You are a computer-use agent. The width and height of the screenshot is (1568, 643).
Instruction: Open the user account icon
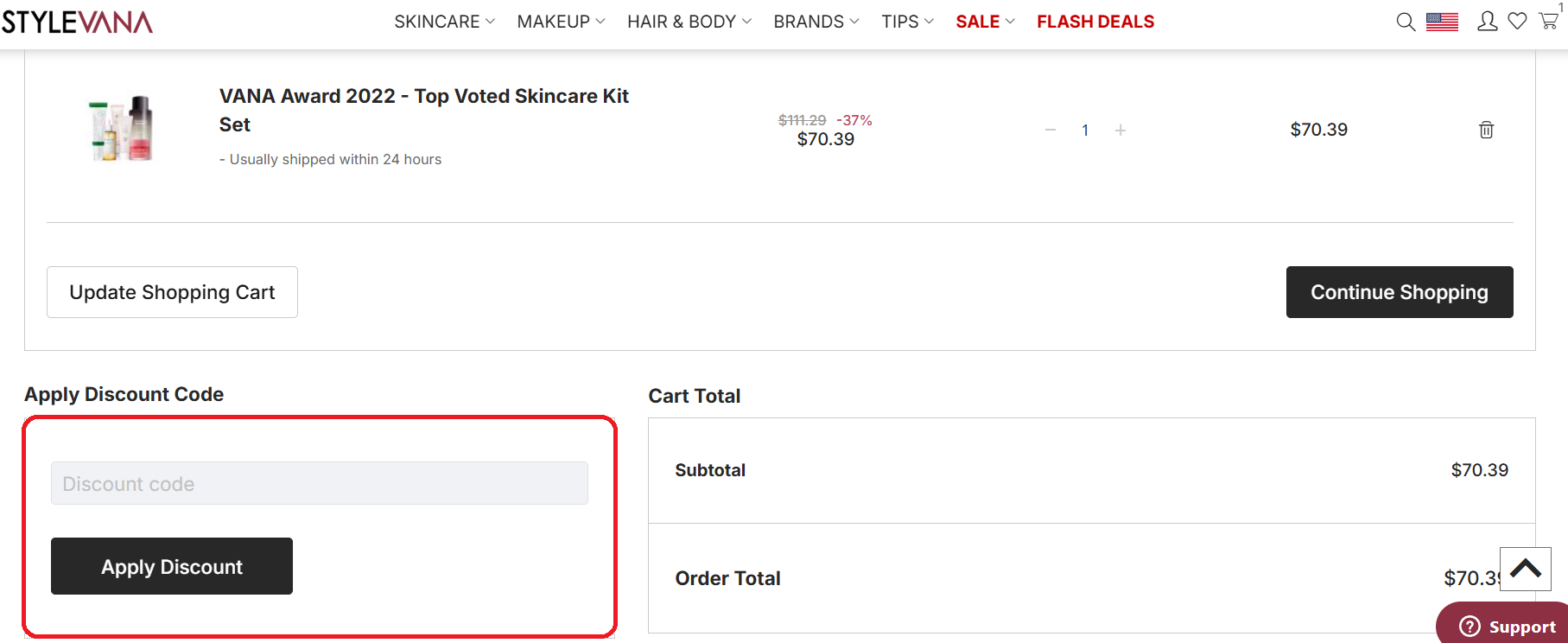1487,22
